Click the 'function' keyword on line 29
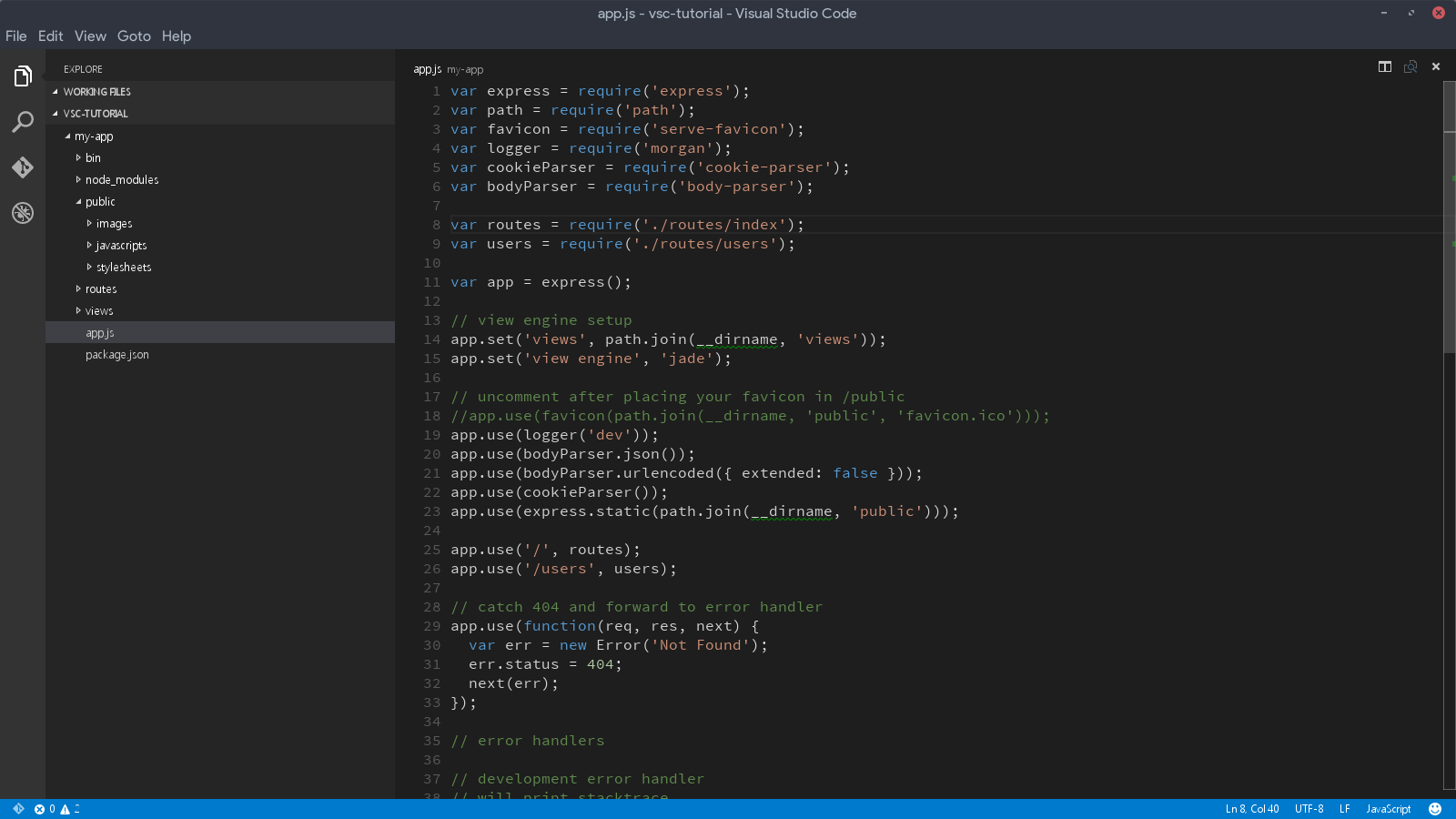Image resolution: width=1456 pixels, height=819 pixels. [x=560, y=626]
